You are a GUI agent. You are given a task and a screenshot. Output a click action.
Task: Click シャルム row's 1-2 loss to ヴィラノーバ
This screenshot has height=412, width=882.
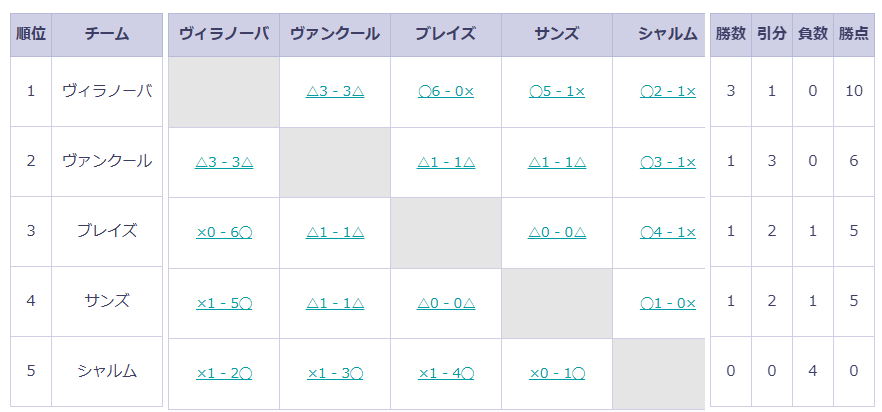click(x=224, y=373)
